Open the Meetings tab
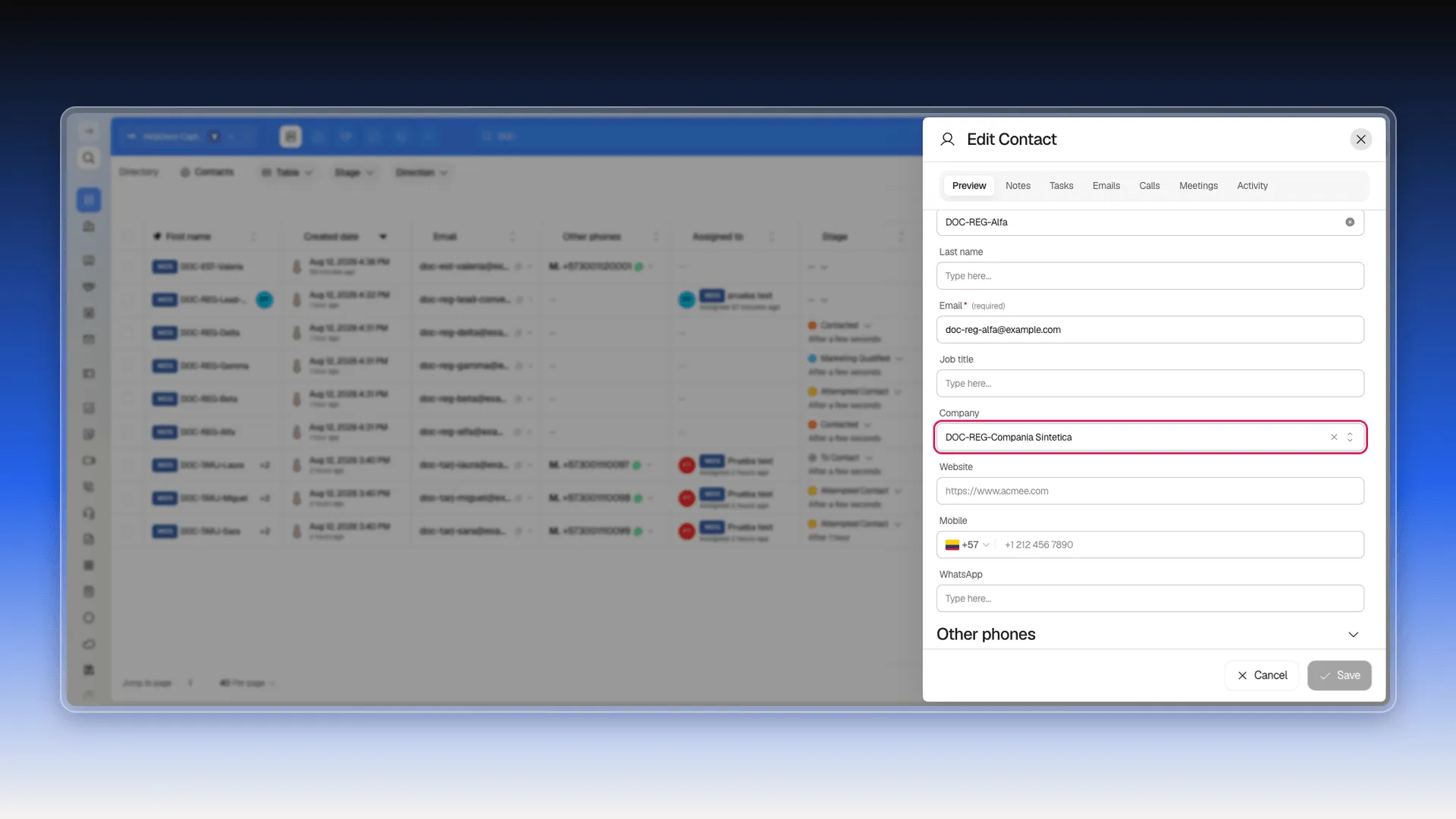1456x819 pixels. tap(1198, 186)
